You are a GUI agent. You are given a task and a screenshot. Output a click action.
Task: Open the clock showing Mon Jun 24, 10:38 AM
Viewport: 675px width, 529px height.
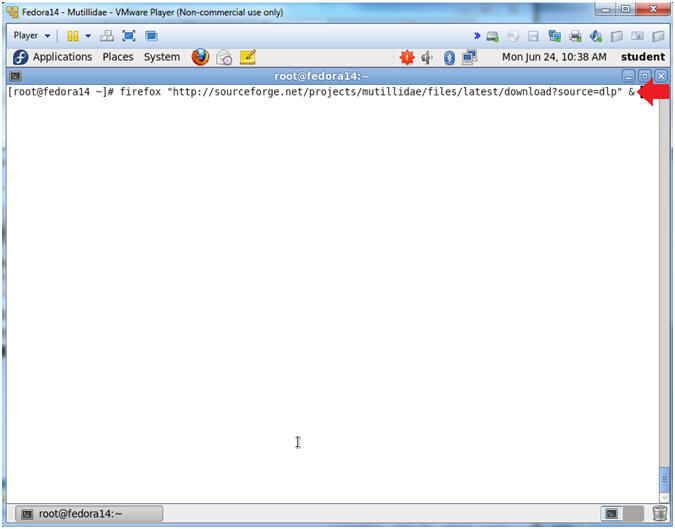click(554, 57)
